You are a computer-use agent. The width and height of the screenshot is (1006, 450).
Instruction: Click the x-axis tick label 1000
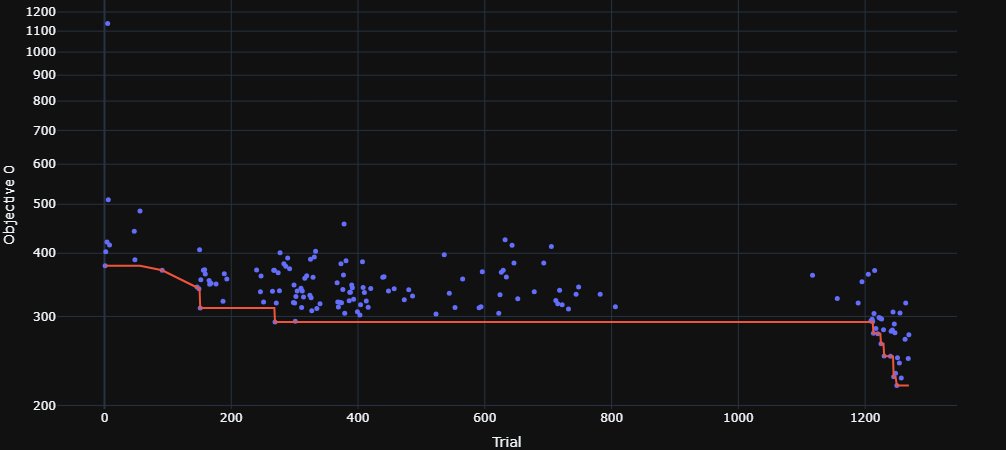tap(738, 418)
